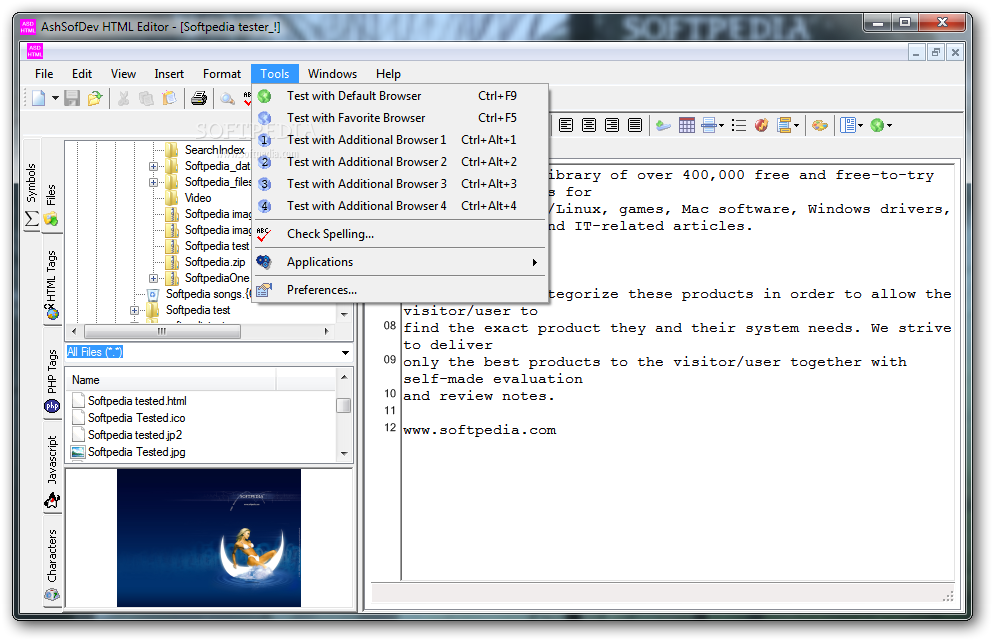Align text right in toolbar
The image size is (993, 641).
612,125
